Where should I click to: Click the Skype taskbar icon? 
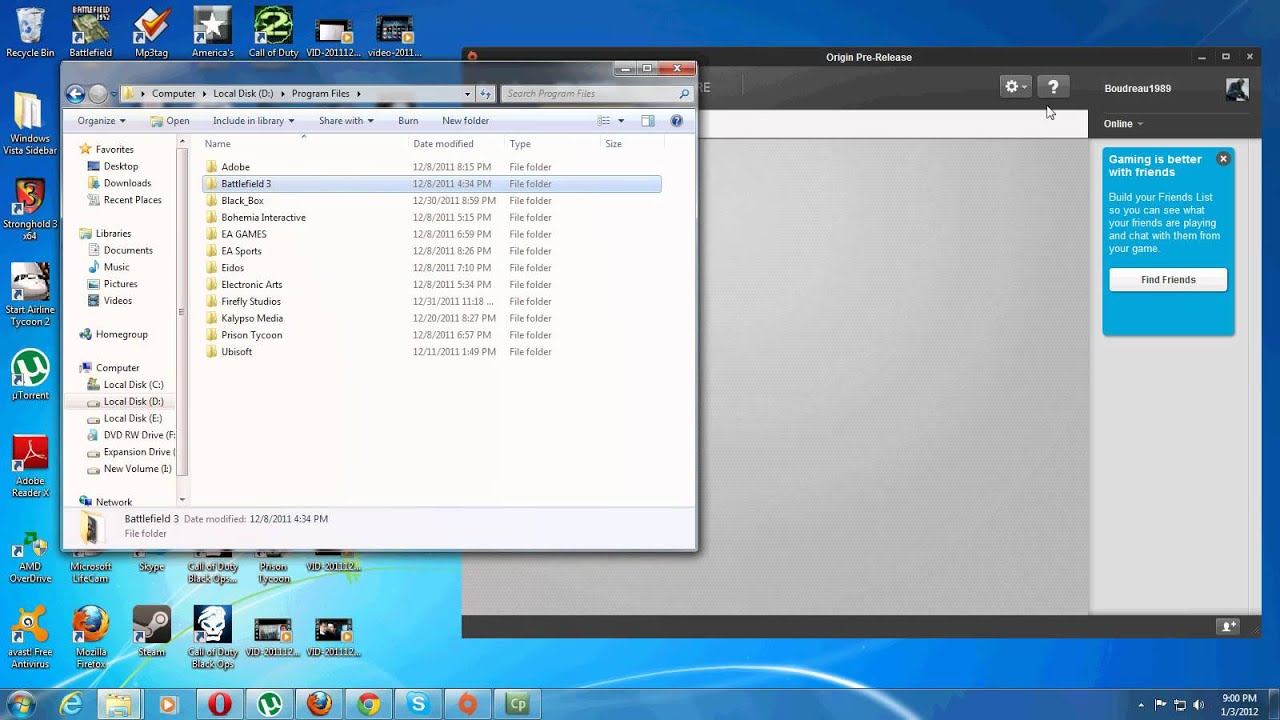click(418, 704)
